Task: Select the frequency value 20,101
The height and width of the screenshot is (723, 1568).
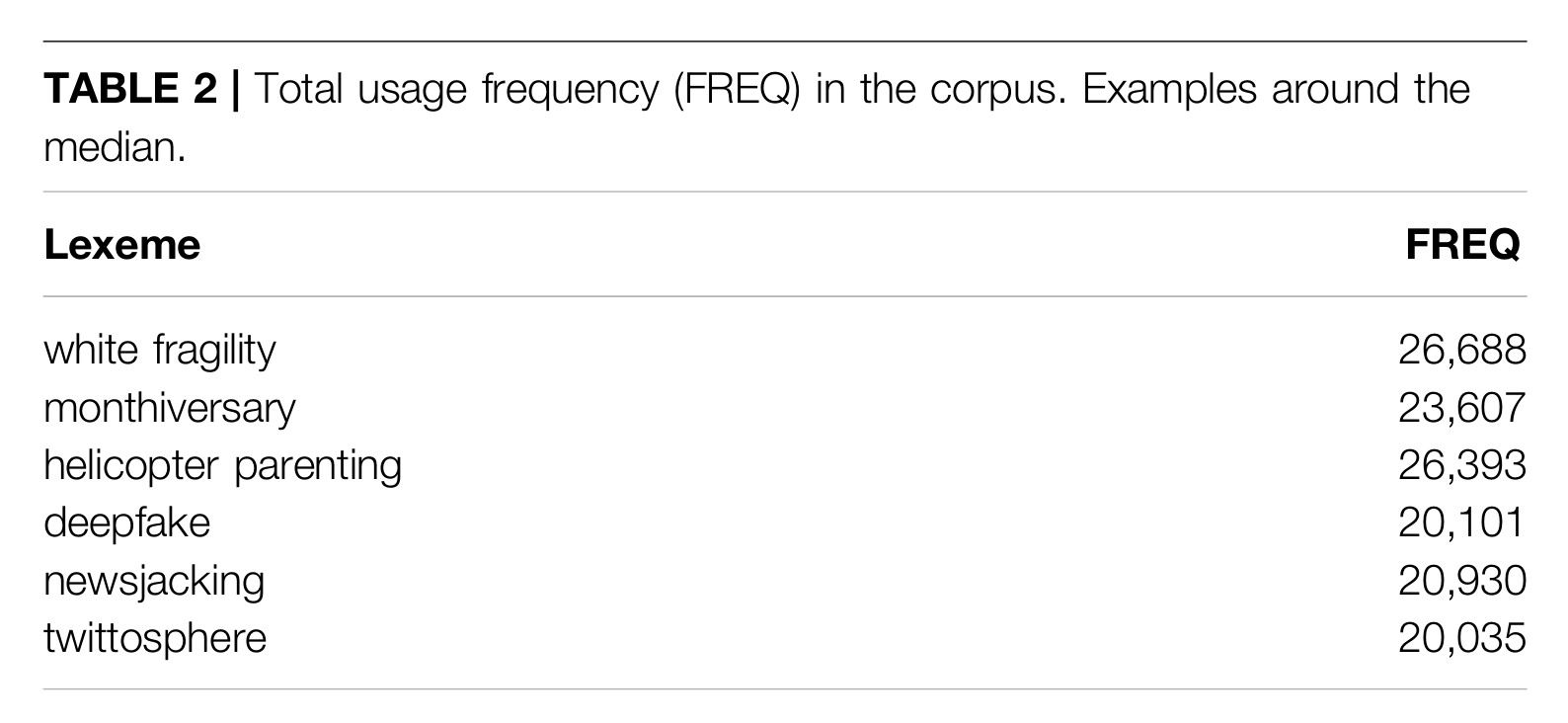Action: coord(1461,522)
